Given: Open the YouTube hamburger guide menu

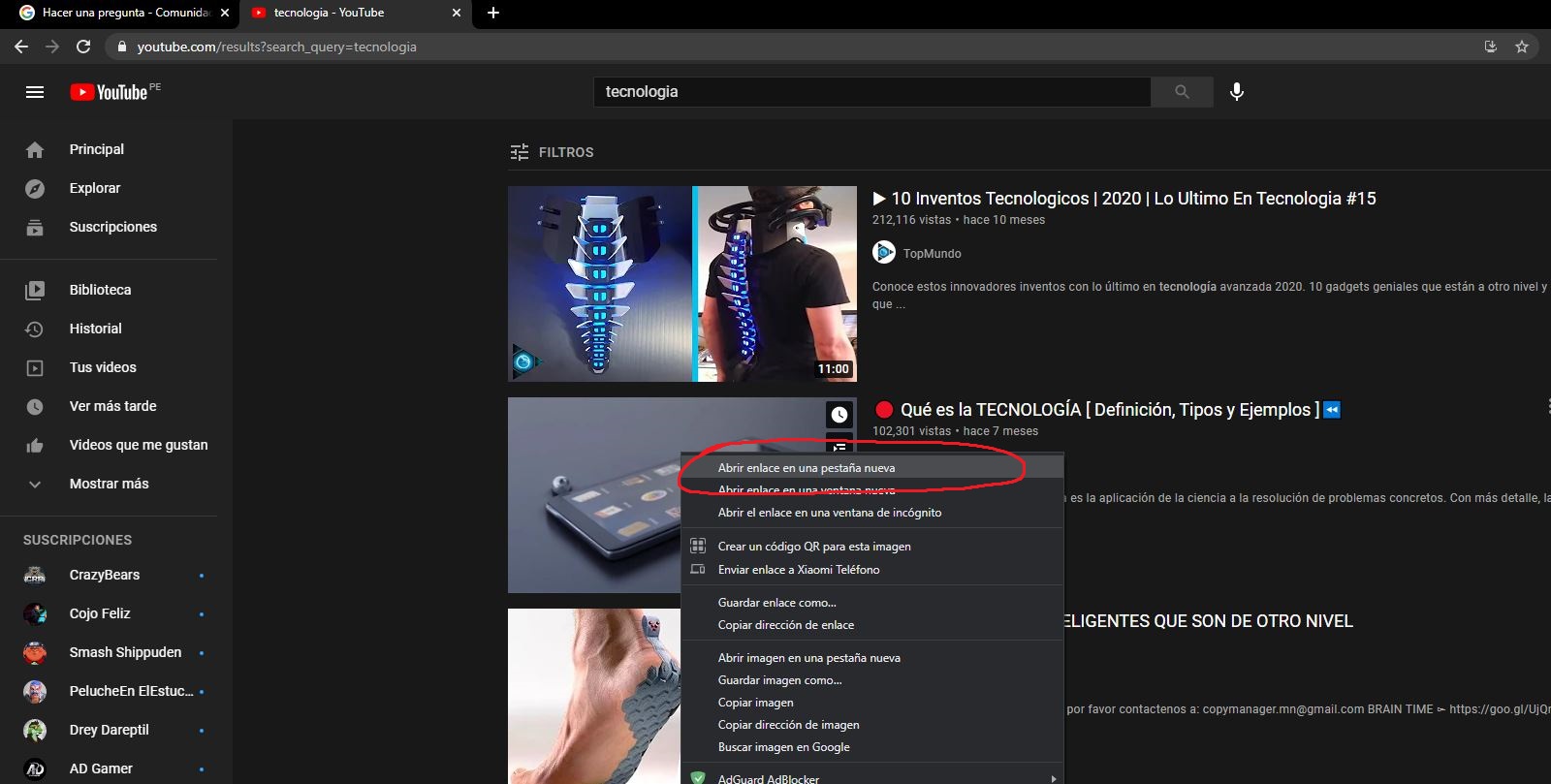Looking at the screenshot, I should coord(35,92).
